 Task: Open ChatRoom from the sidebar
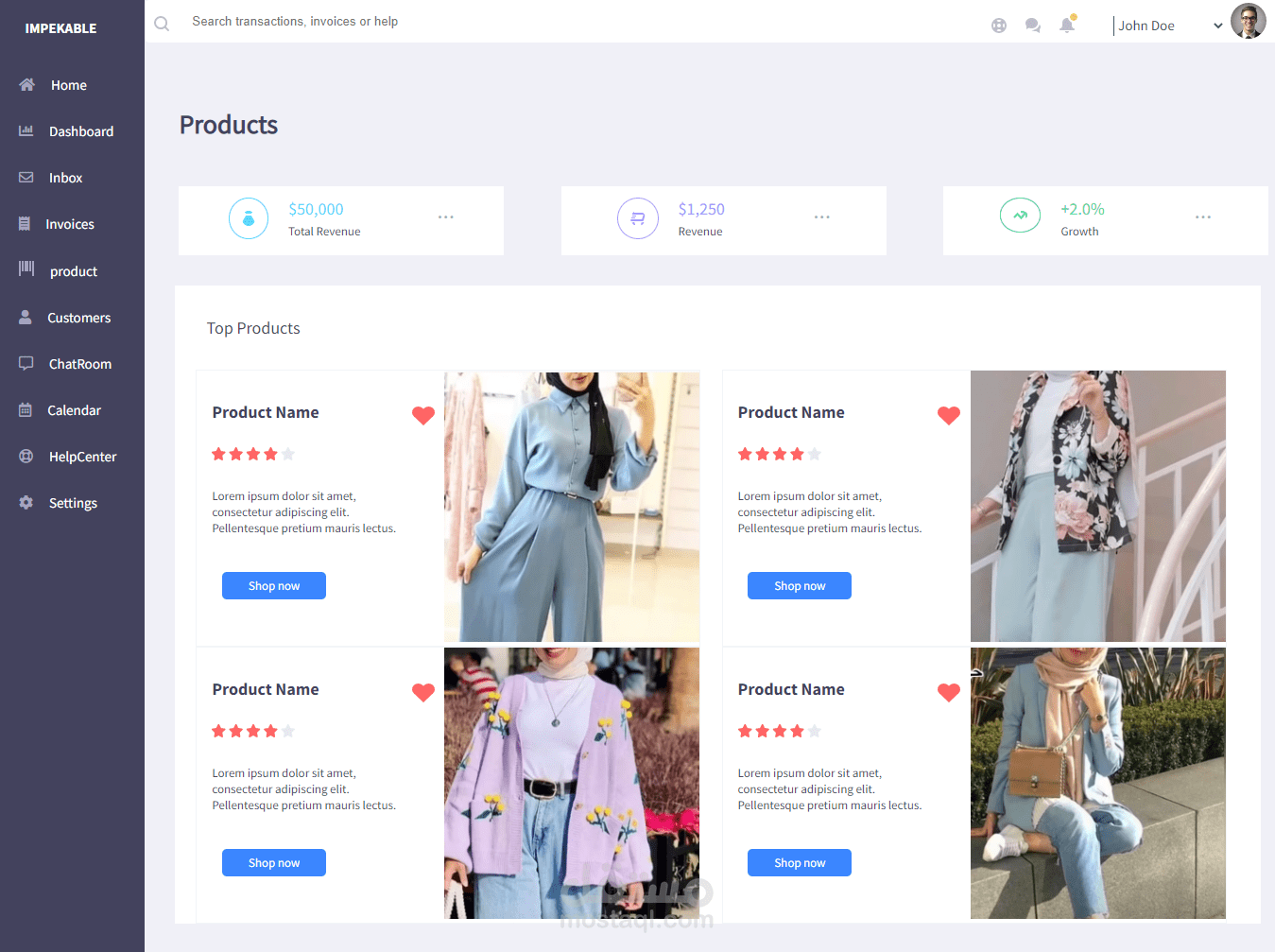pyautogui.click(x=80, y=364)
